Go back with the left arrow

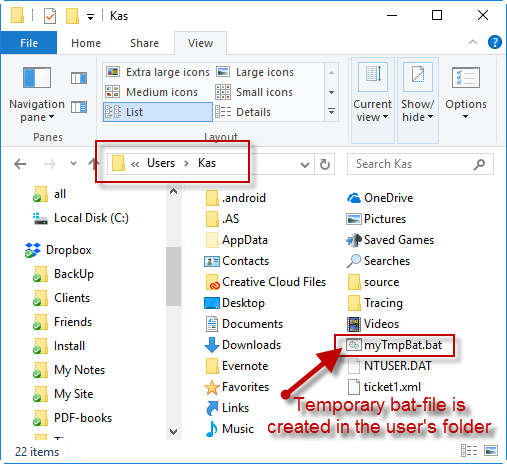(20, 164)
